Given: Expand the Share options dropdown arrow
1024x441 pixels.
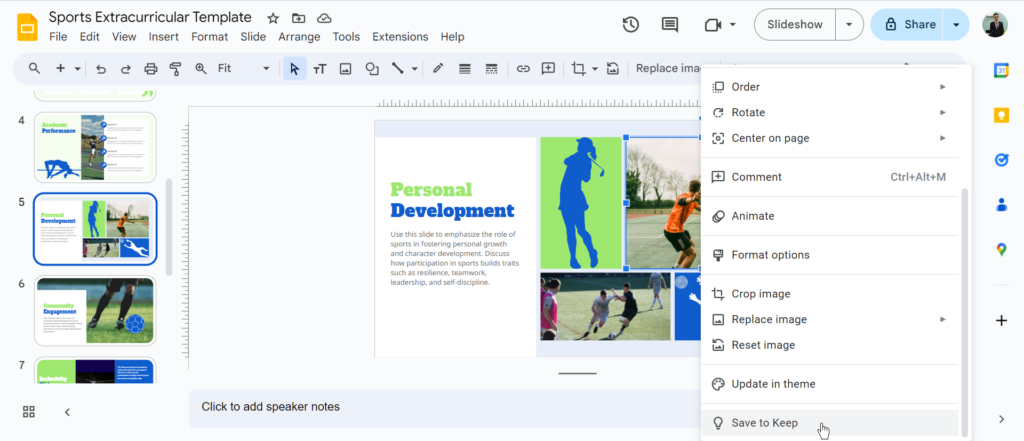Looking at the screenshot, I should [956, 25].
